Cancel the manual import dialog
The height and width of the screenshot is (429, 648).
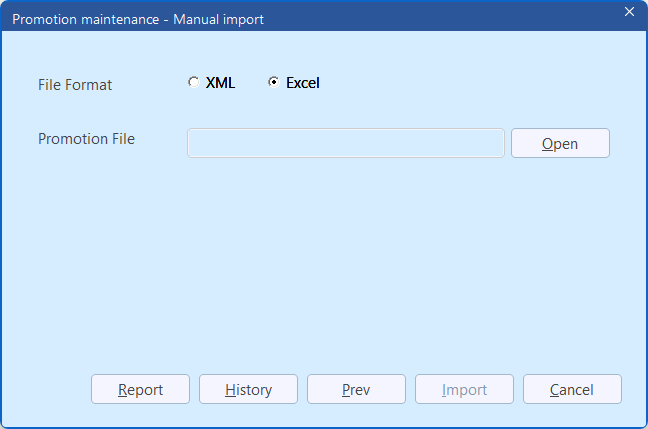click(572, 390)
